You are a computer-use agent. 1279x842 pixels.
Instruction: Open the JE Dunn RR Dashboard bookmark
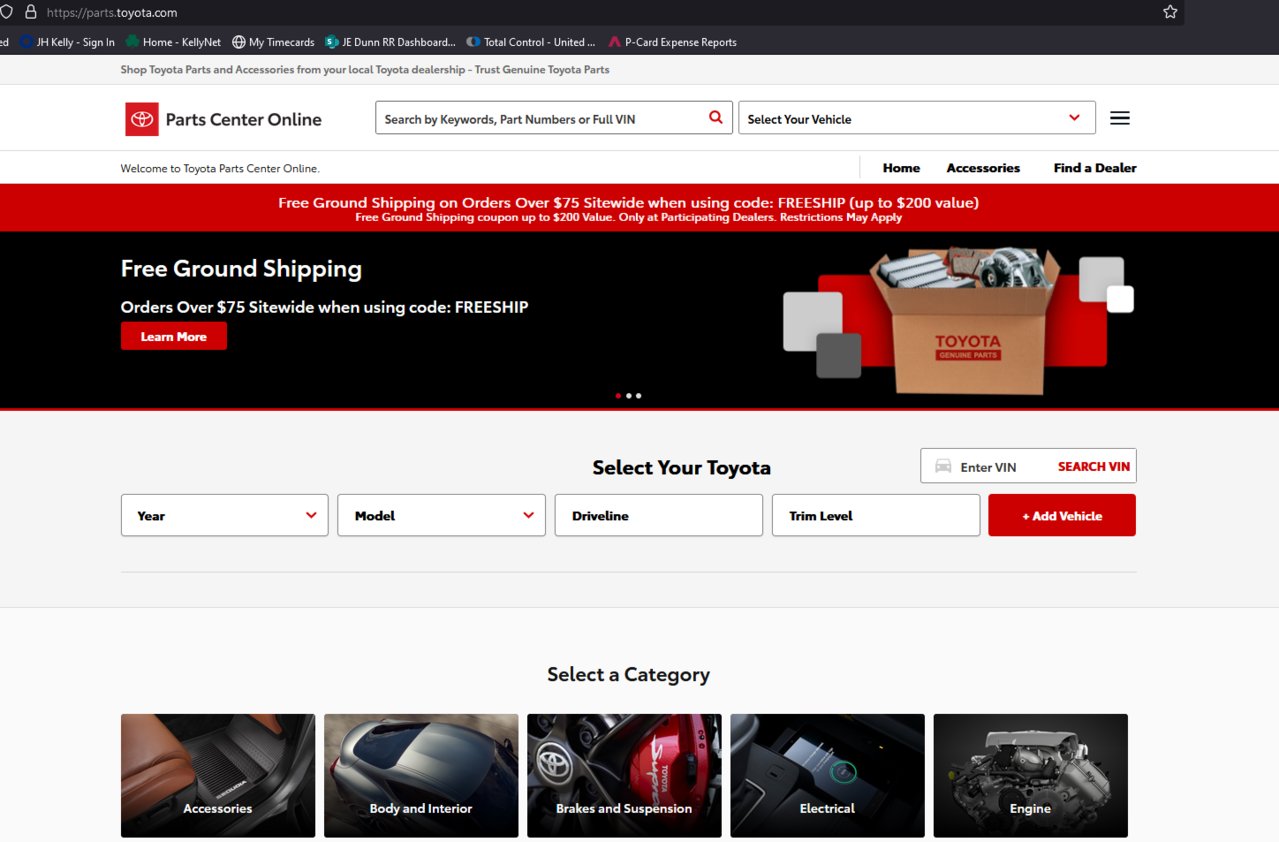(x=390, y=42)
